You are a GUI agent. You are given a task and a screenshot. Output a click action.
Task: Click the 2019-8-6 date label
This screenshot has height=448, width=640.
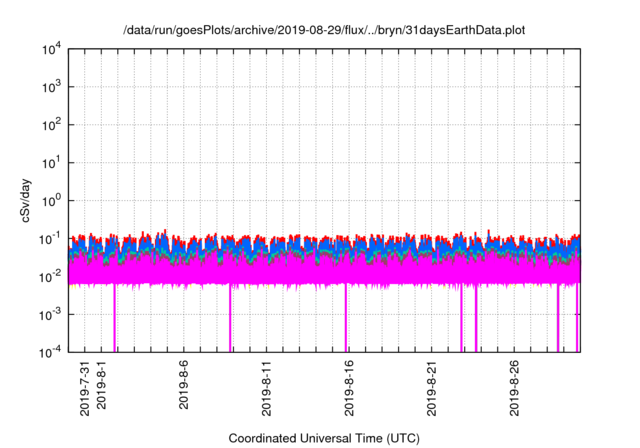[184, 385]
